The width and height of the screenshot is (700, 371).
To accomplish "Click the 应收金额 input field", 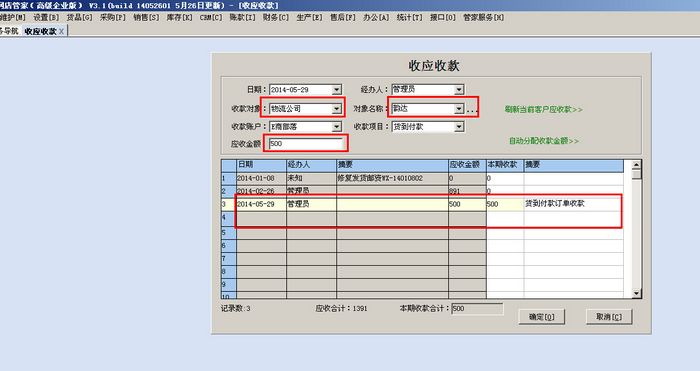I will pos(306,144).
